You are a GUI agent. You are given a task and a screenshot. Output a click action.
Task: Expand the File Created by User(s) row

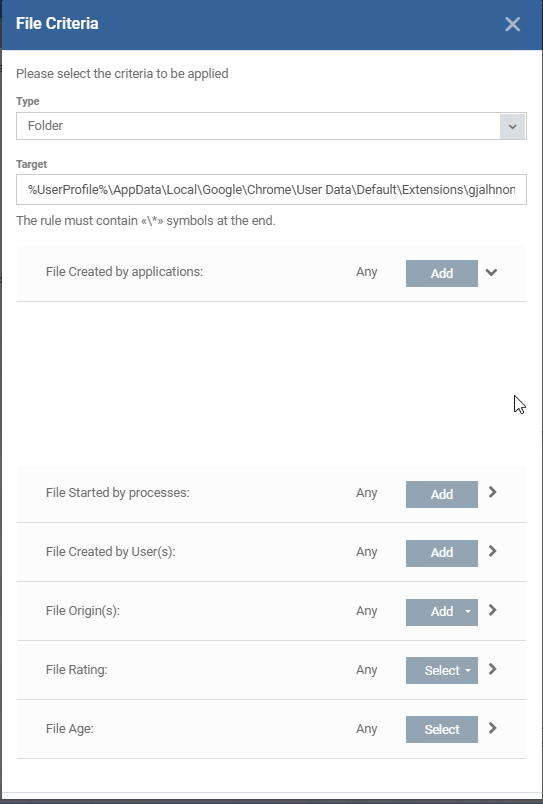click(492, 551)
